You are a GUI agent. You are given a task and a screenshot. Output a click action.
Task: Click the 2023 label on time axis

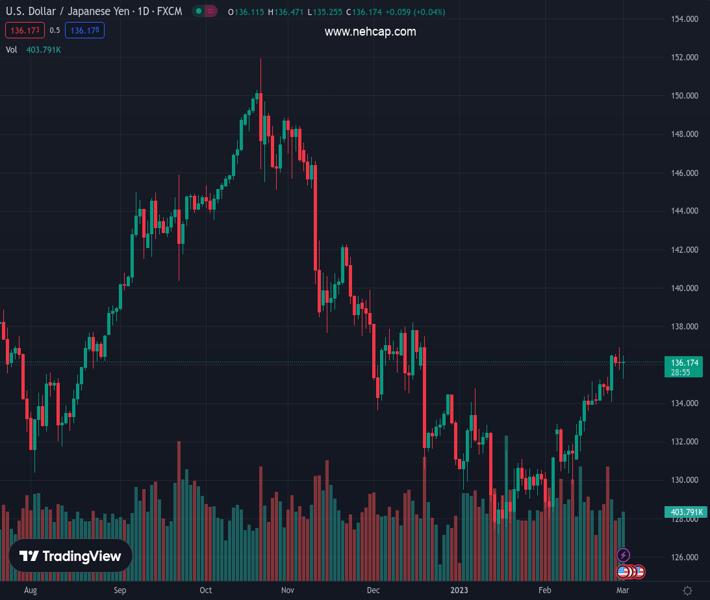pos(460,590)
